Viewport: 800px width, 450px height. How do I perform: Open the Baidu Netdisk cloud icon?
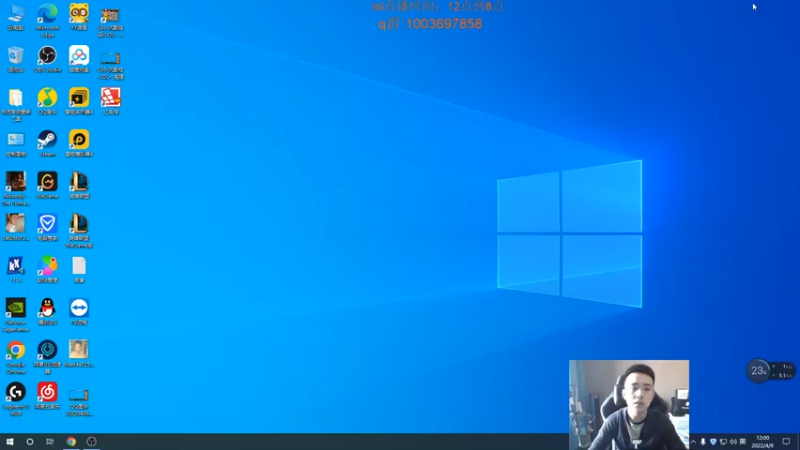click(x=79, y=60)
